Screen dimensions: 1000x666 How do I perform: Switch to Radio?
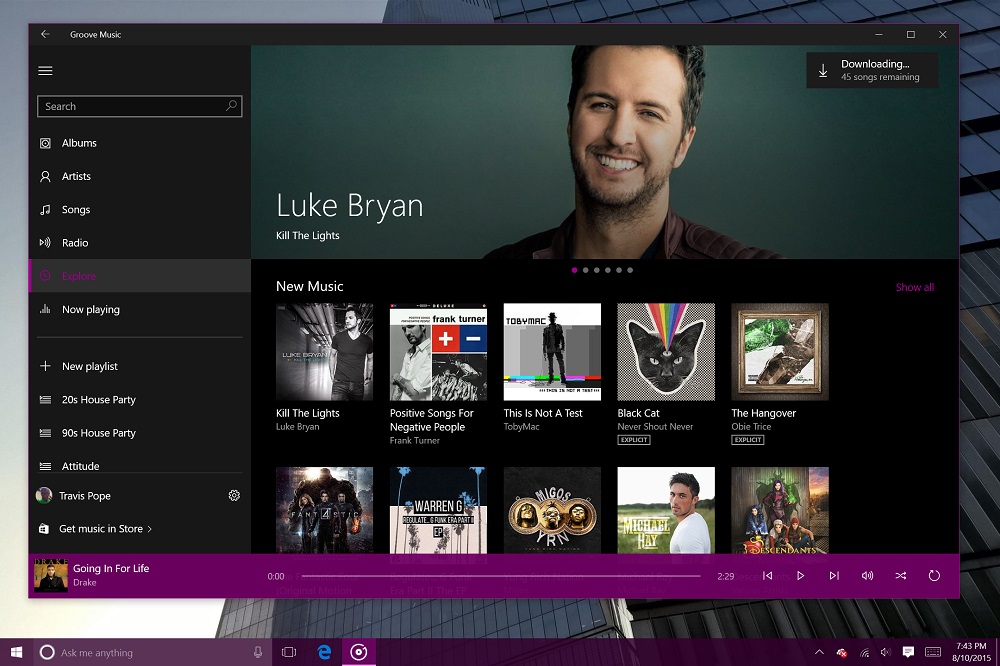pos(140,242)
